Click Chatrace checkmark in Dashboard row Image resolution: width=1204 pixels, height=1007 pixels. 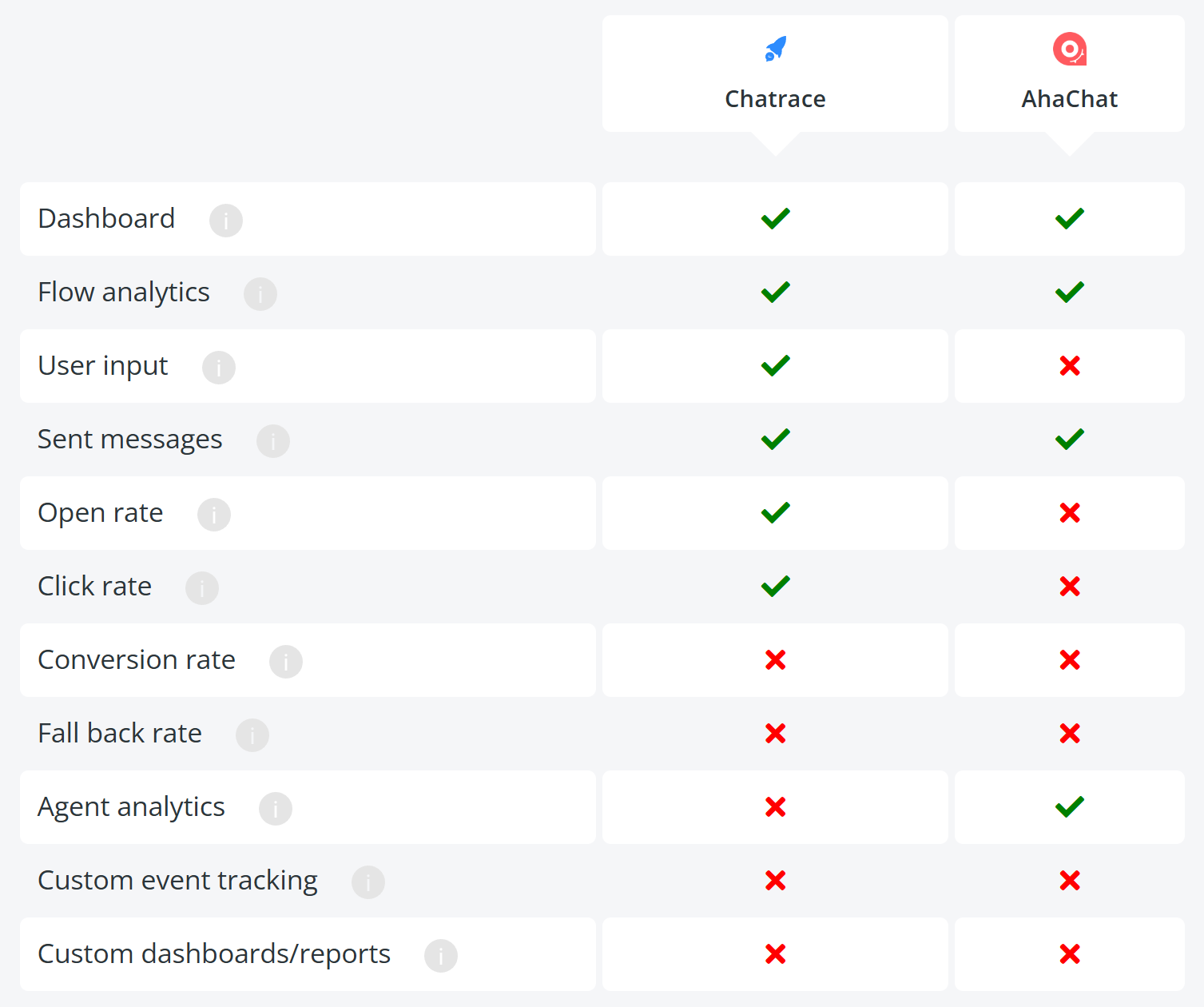click(x=775, y=218)
